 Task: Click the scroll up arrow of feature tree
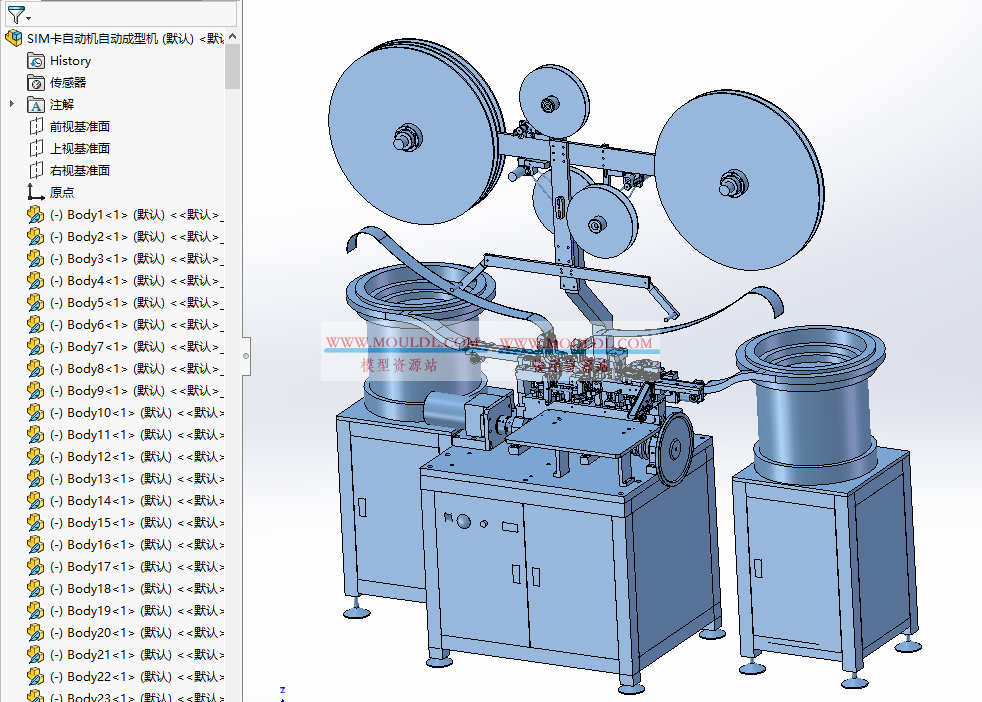[233, 37]
